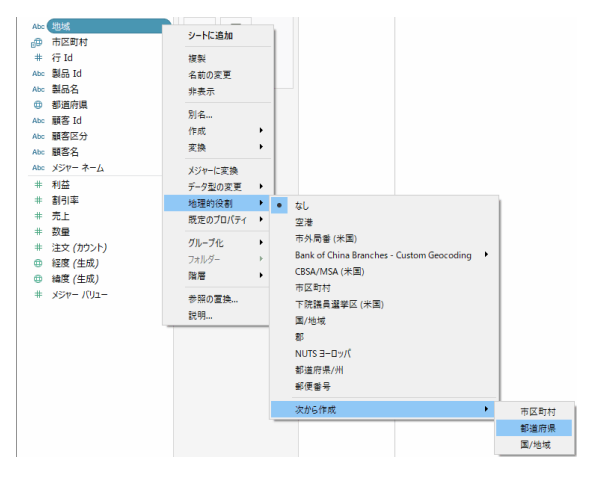Viewport: 602px width, 478px height.
Task: Choose 複製 to duplicate the field
Action: pyautogui.click(x=197, y=59)
